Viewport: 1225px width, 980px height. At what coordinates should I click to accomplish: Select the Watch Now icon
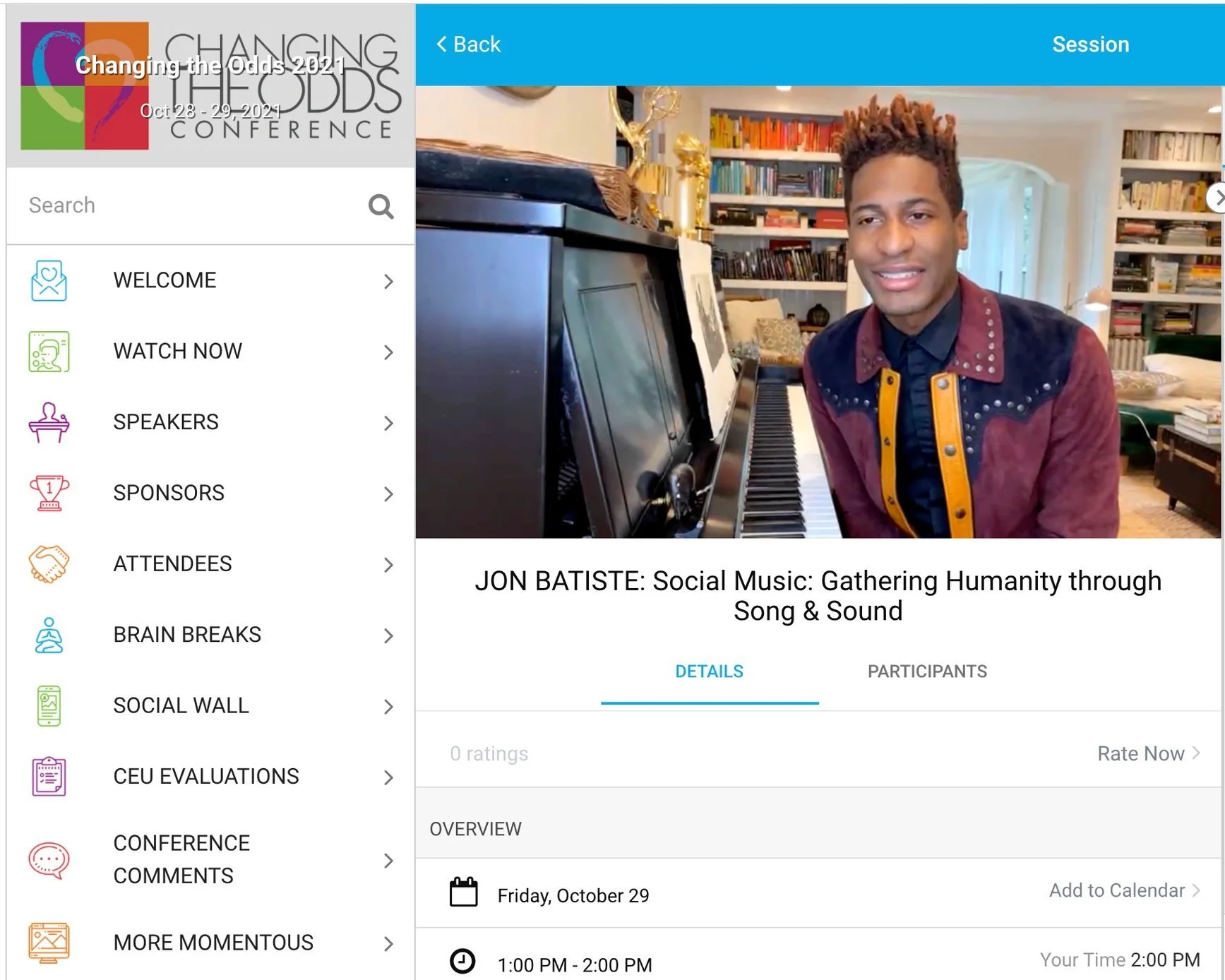49,351
